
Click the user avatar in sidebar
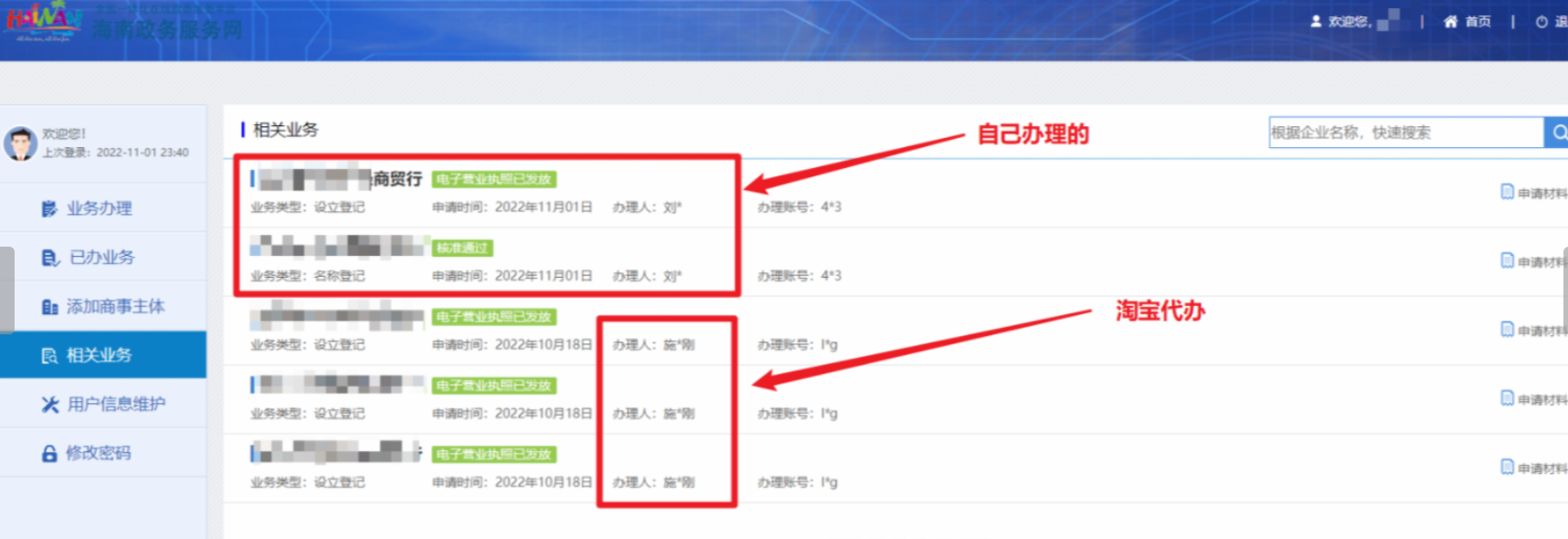point(20,143)
